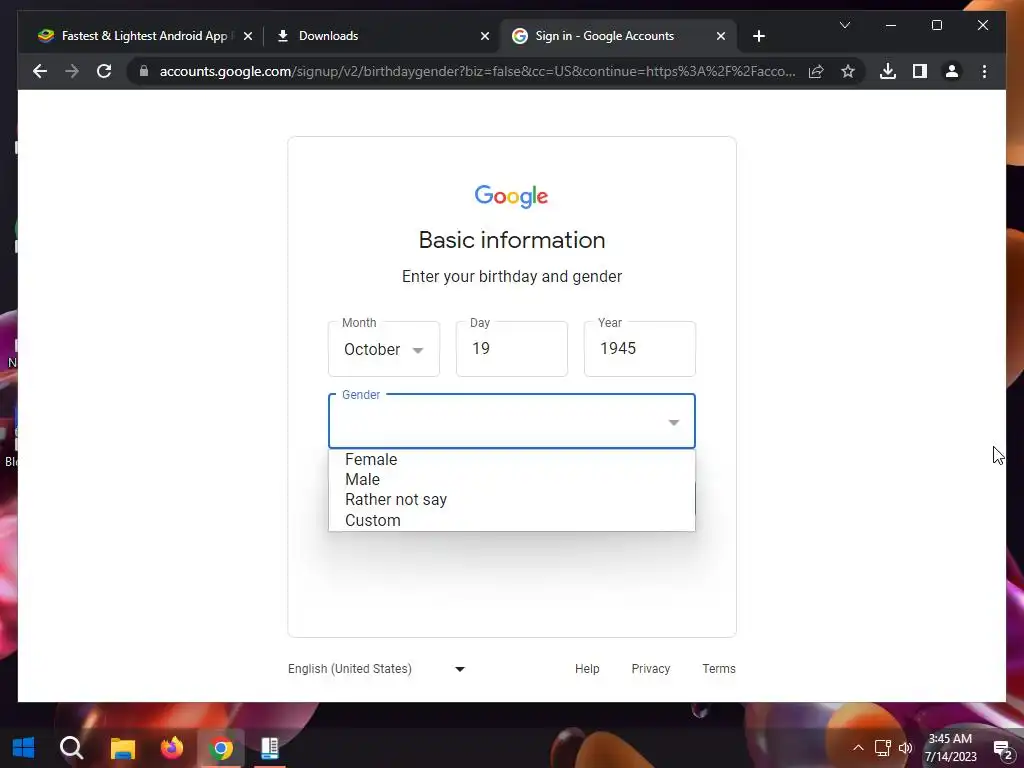Minimize the Chrome window

[x=891, y=25]
